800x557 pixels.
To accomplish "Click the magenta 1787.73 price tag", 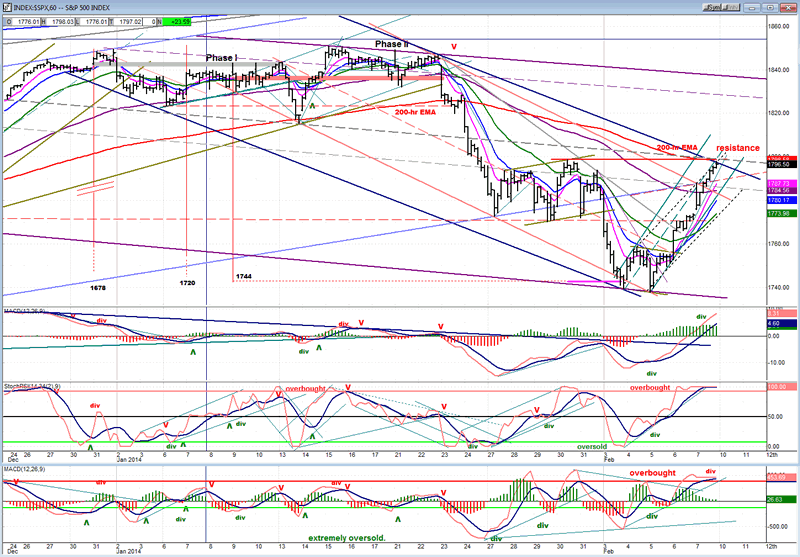I will [x=781, y=183].
